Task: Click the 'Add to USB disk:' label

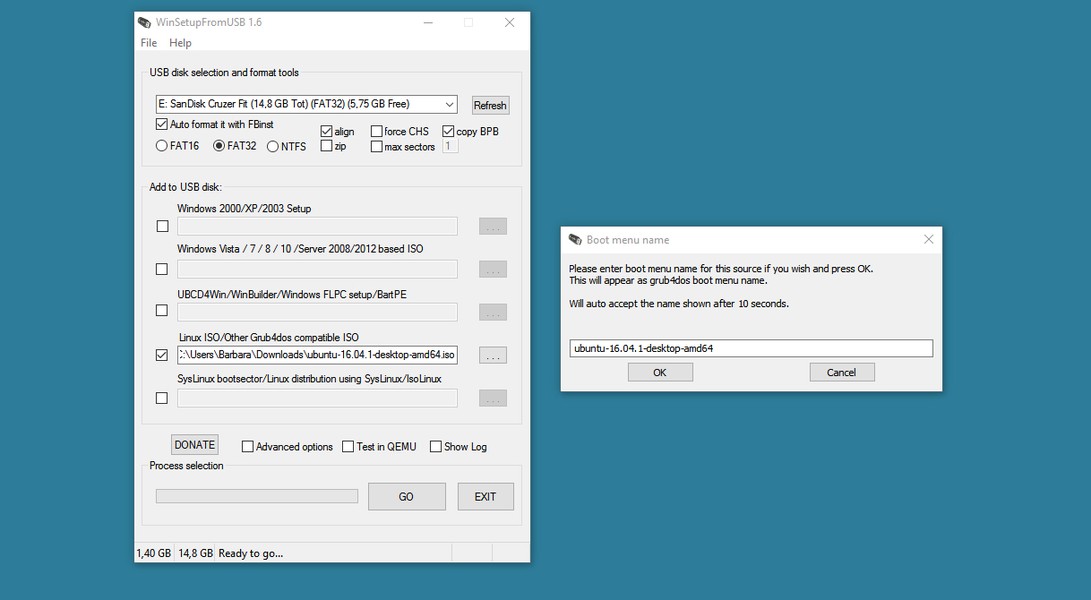Action: (186, 187)
